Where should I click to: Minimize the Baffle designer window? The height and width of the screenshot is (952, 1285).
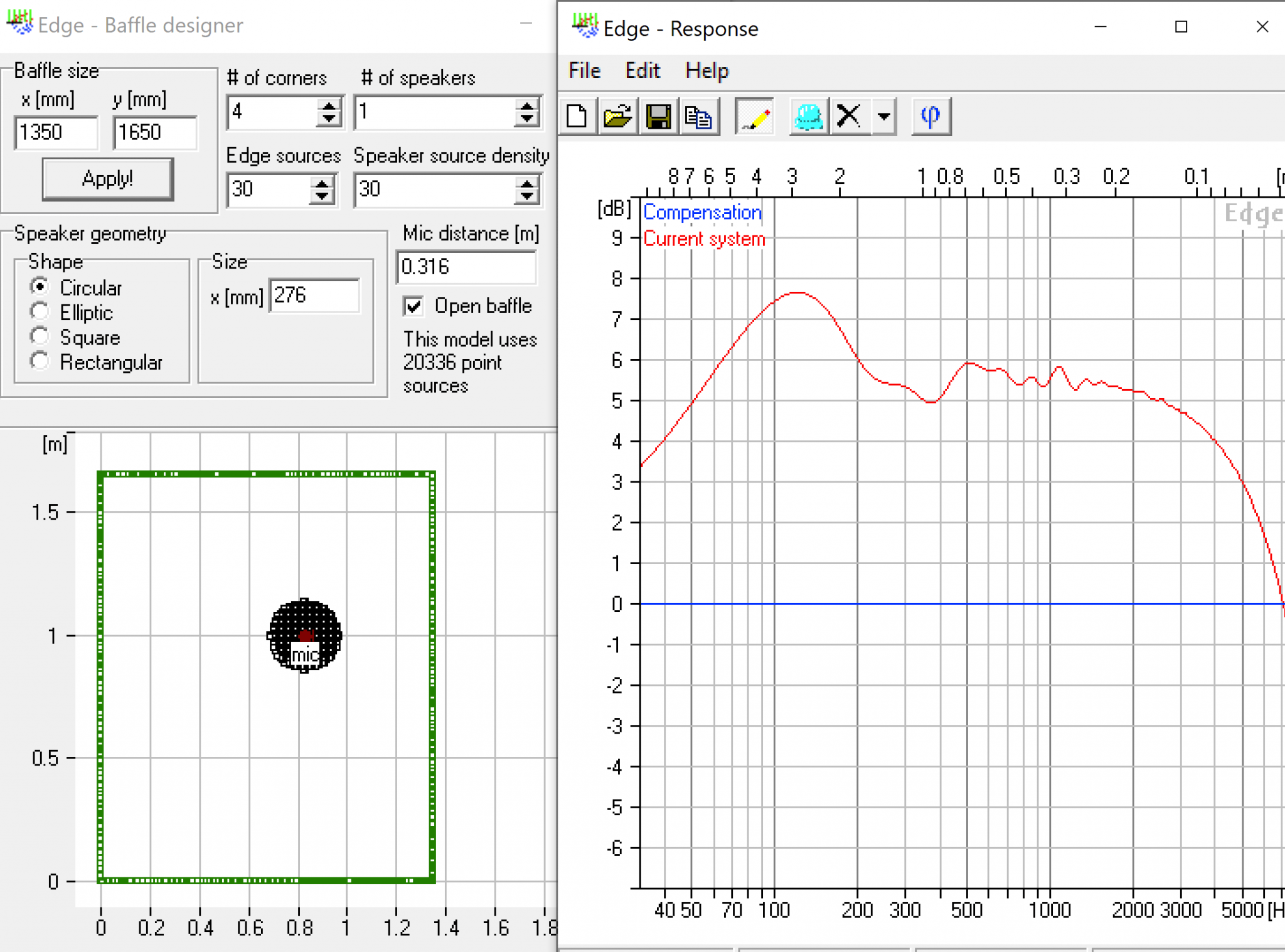(x=526, y=24)
